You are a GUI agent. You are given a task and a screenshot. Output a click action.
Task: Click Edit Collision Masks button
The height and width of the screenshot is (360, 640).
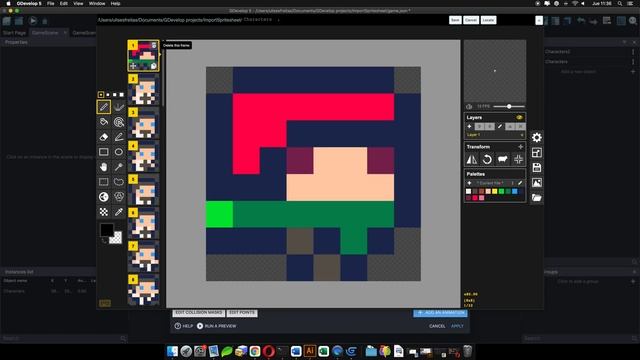(198, 313)
